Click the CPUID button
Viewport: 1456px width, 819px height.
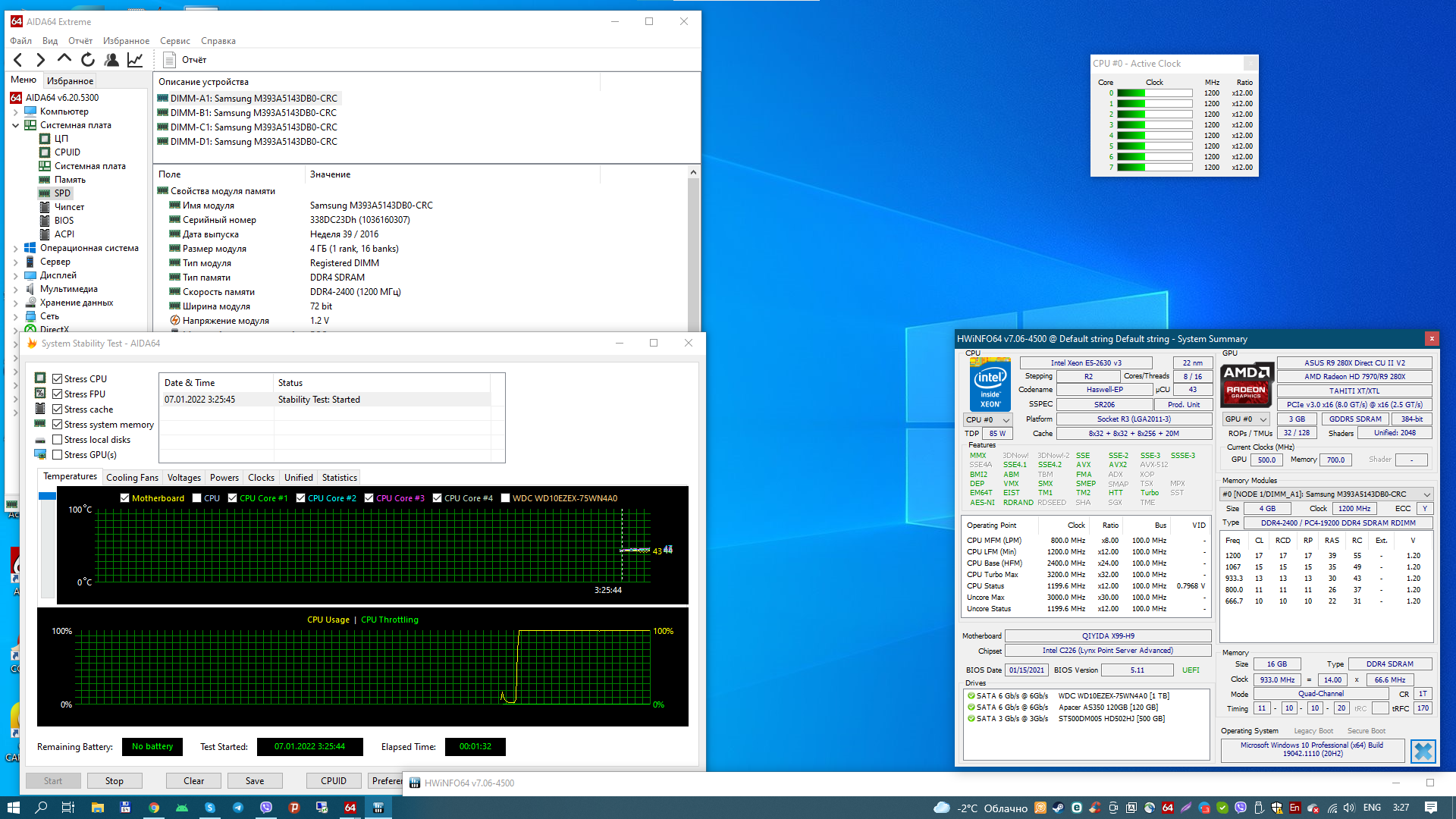334,781
